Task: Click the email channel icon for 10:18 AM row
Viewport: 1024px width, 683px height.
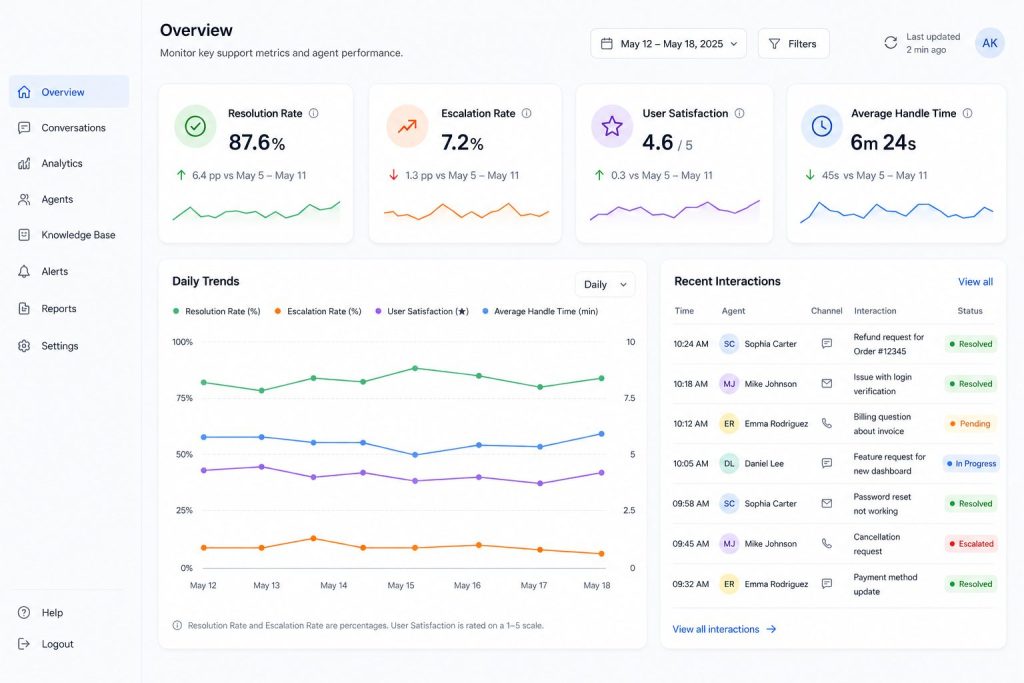Action: coord(827,384)
